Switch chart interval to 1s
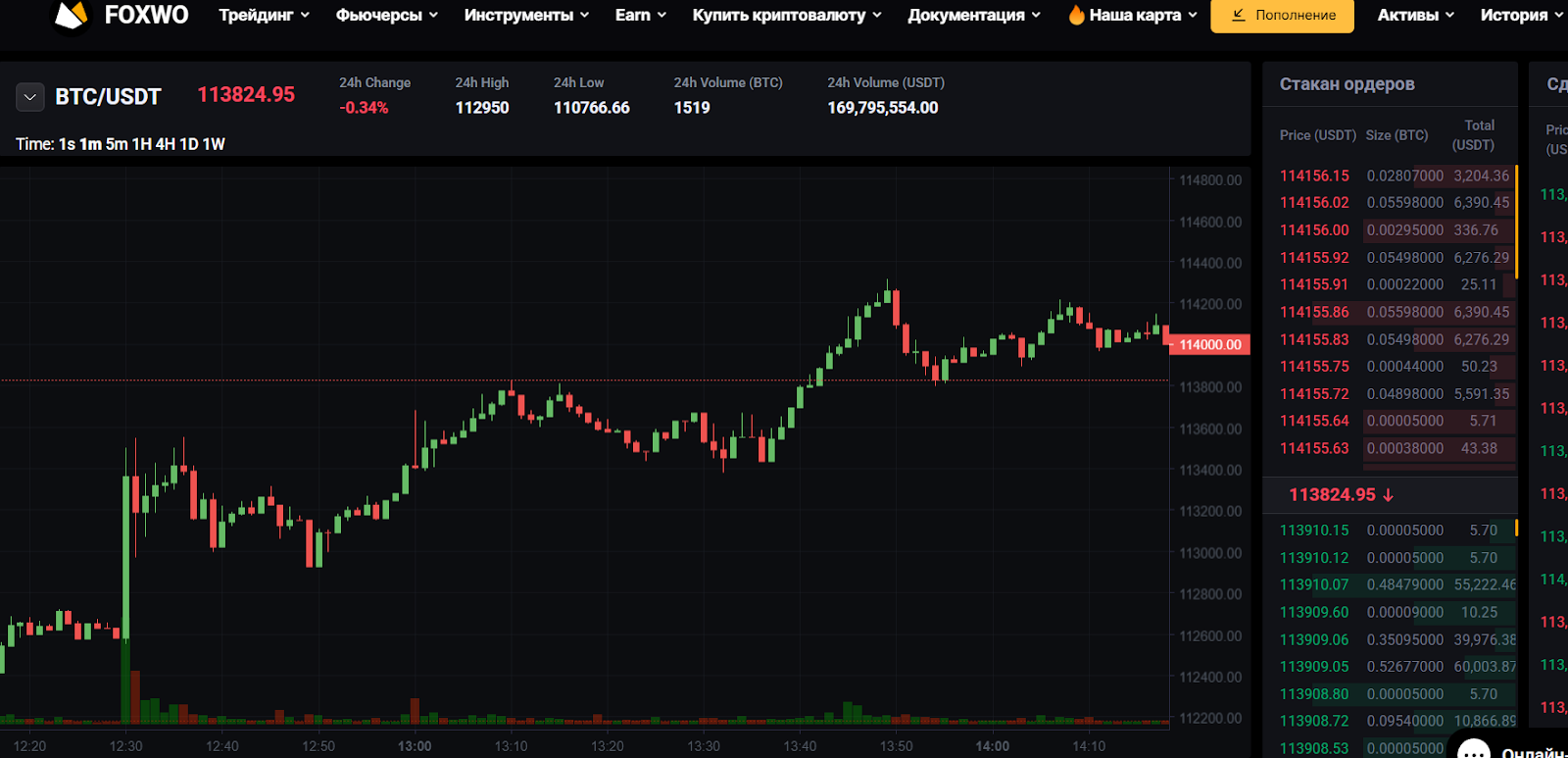This screenshot has height=758, width=1568. [67, 144]
